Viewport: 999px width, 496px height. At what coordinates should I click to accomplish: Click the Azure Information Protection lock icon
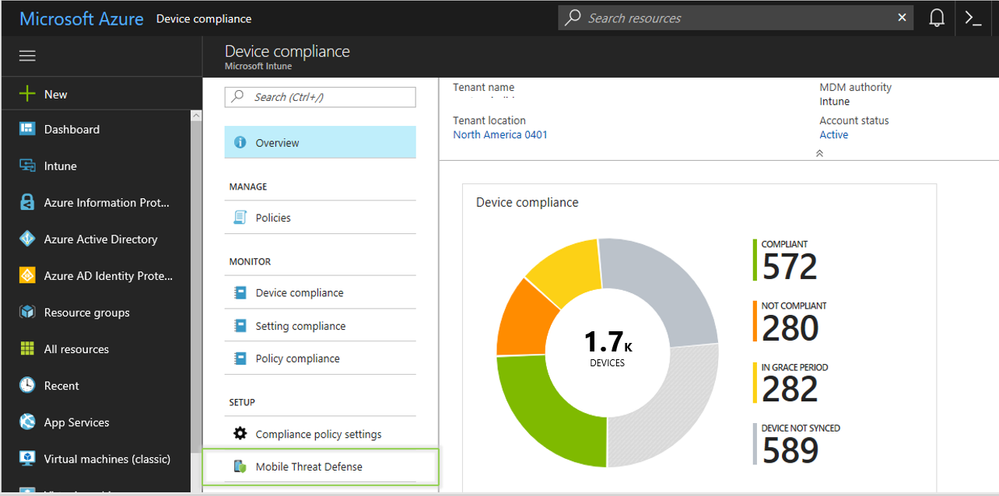[x=27, y=202]
